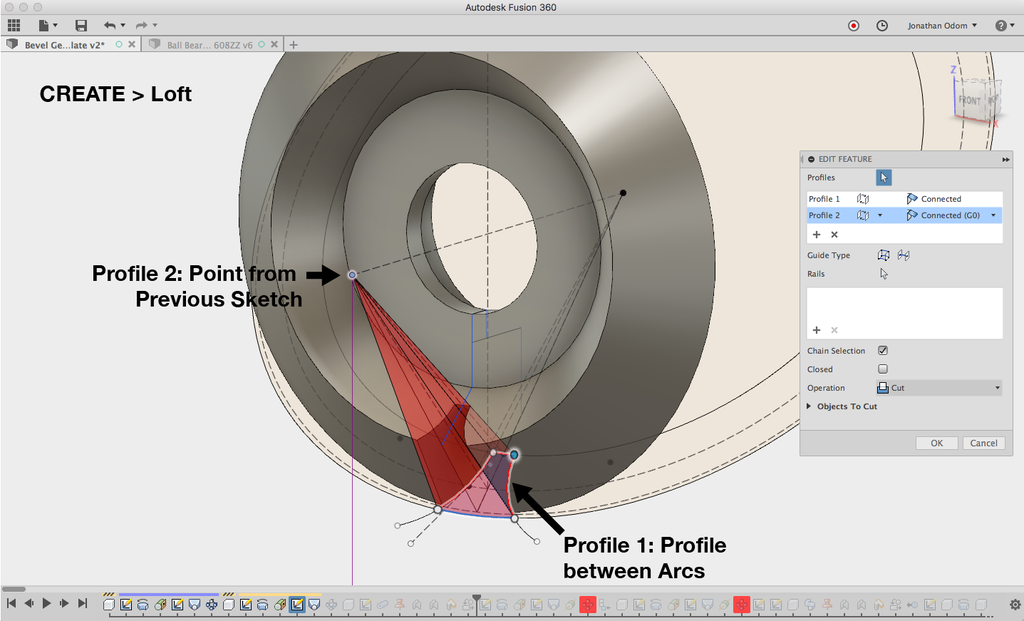This screenshot has width=1024, height=621.
Task: Activate the Rails selection cursor
Action: tap(884, 274)
